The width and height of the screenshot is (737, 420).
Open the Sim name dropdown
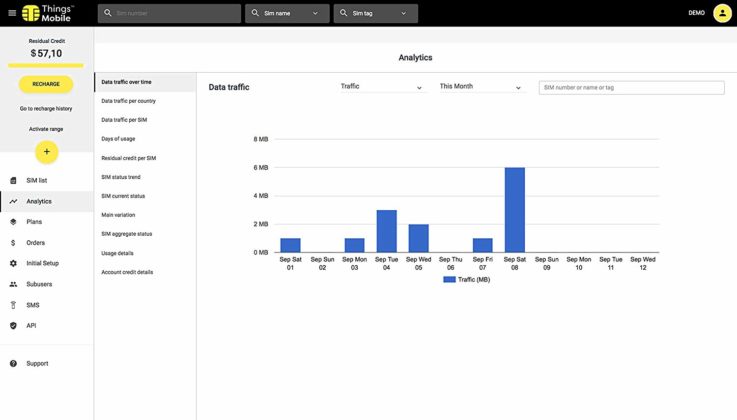pyautogui.click(x=287, y=14)
